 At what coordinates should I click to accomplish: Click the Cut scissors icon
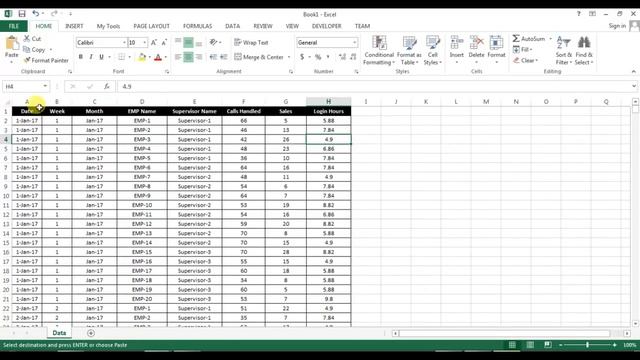coord(27,38)
